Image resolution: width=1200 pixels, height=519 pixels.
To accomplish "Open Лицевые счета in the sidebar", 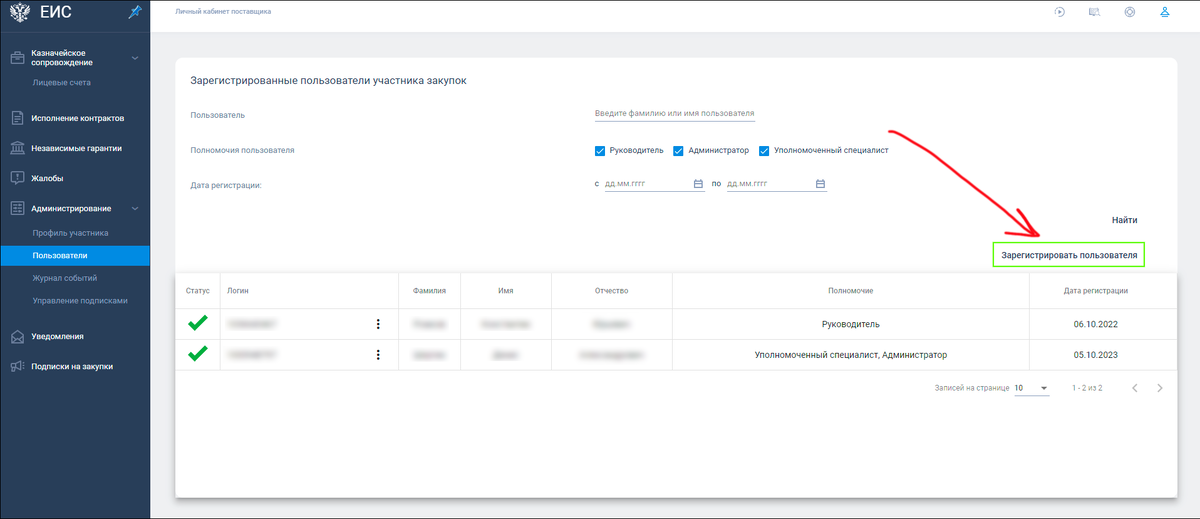I will point(62,82).
